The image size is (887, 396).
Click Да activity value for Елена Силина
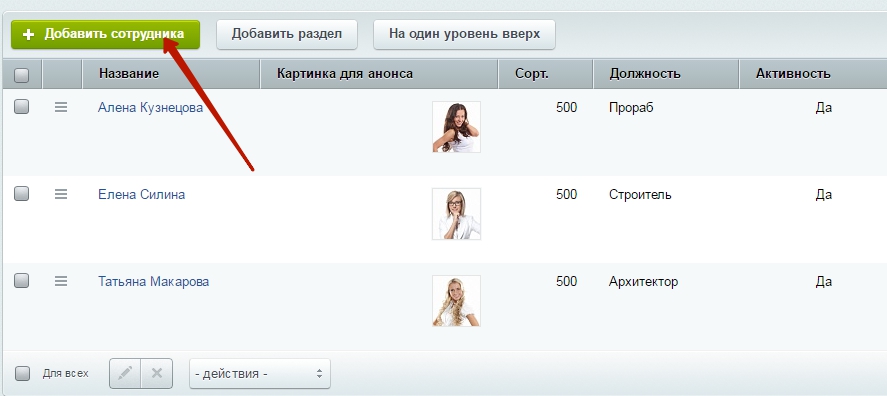click(824, 195)
